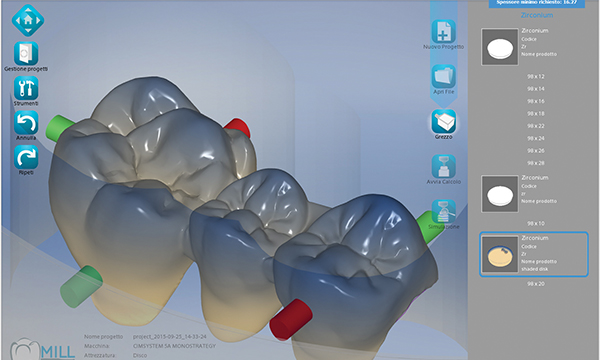Click the home navigation view icon
Image resolution: width=600 pixels, height=360 pixels.
pos(28,20)
